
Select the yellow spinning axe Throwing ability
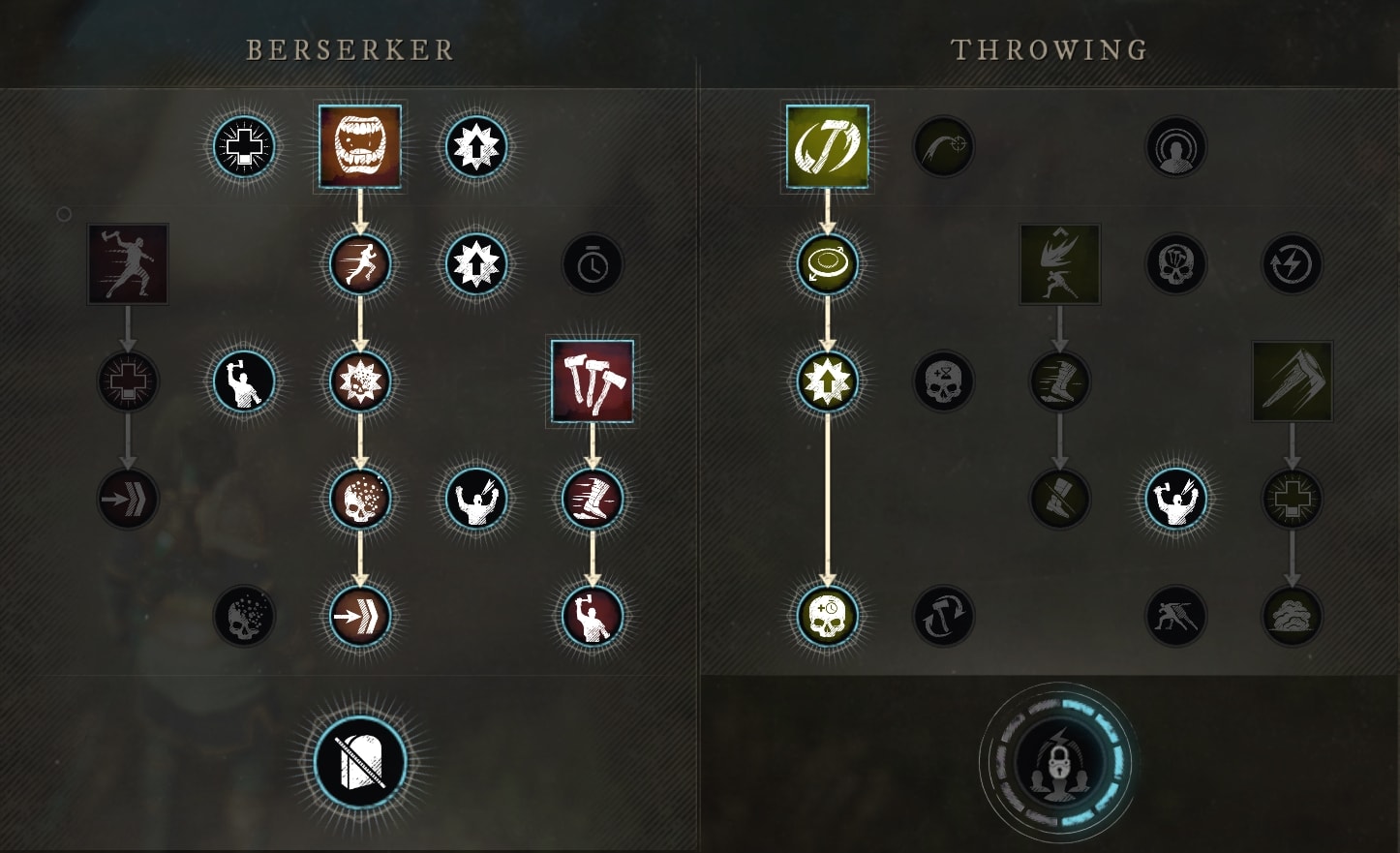tap(827, 147)
